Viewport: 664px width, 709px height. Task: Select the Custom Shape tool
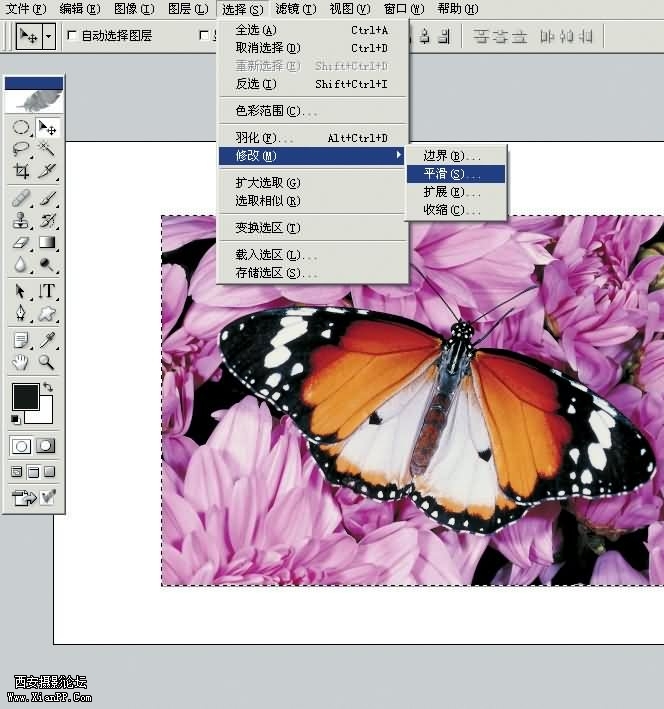tap(47, 313)
